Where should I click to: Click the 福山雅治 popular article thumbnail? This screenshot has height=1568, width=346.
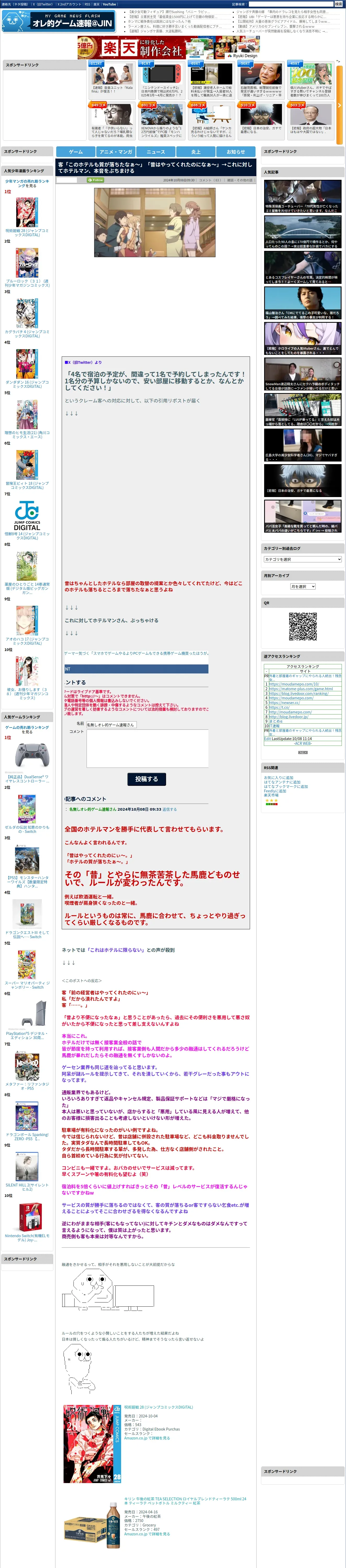click(x=303, y=303)
